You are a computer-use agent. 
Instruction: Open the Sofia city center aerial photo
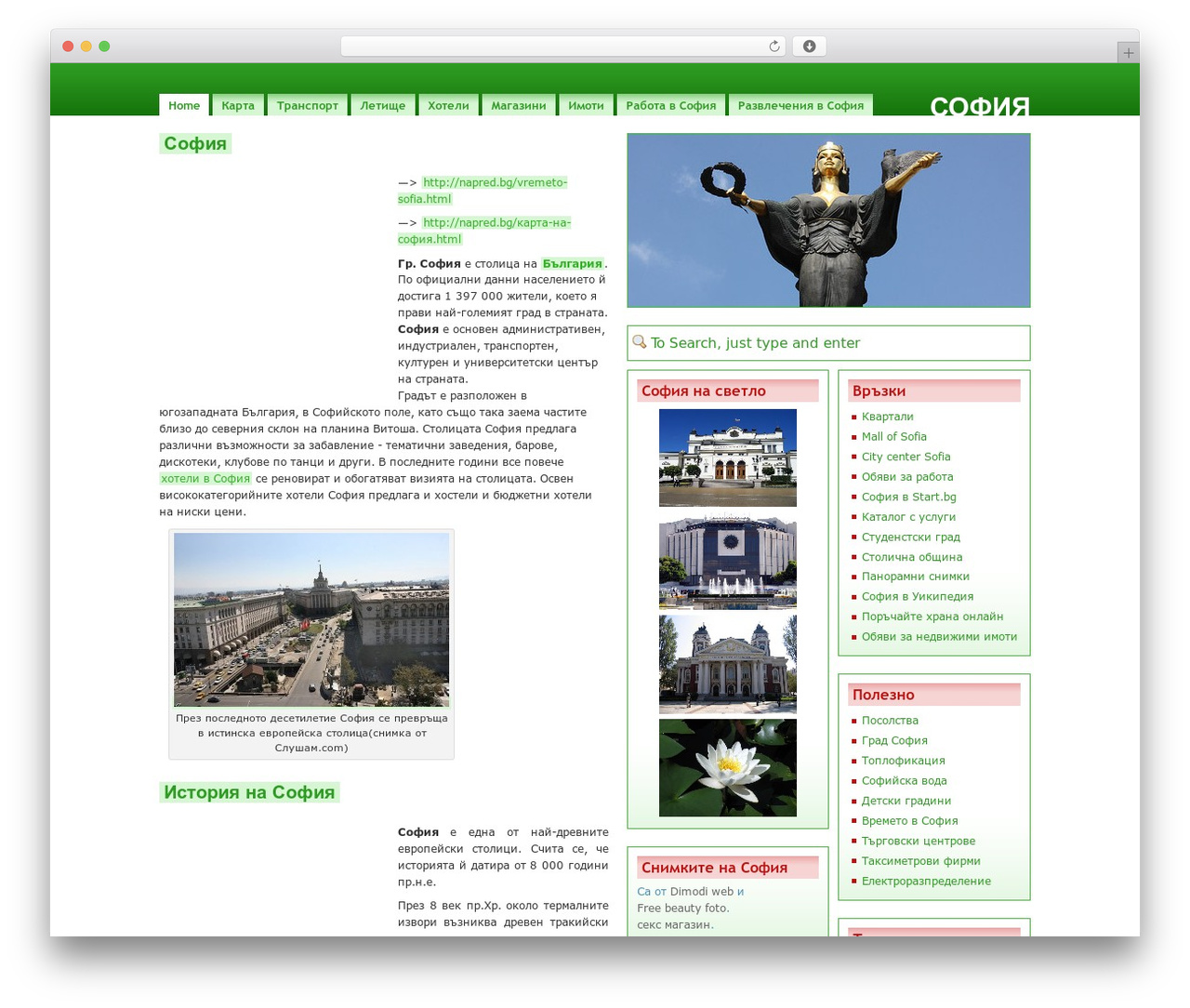(x=311, y=619)
